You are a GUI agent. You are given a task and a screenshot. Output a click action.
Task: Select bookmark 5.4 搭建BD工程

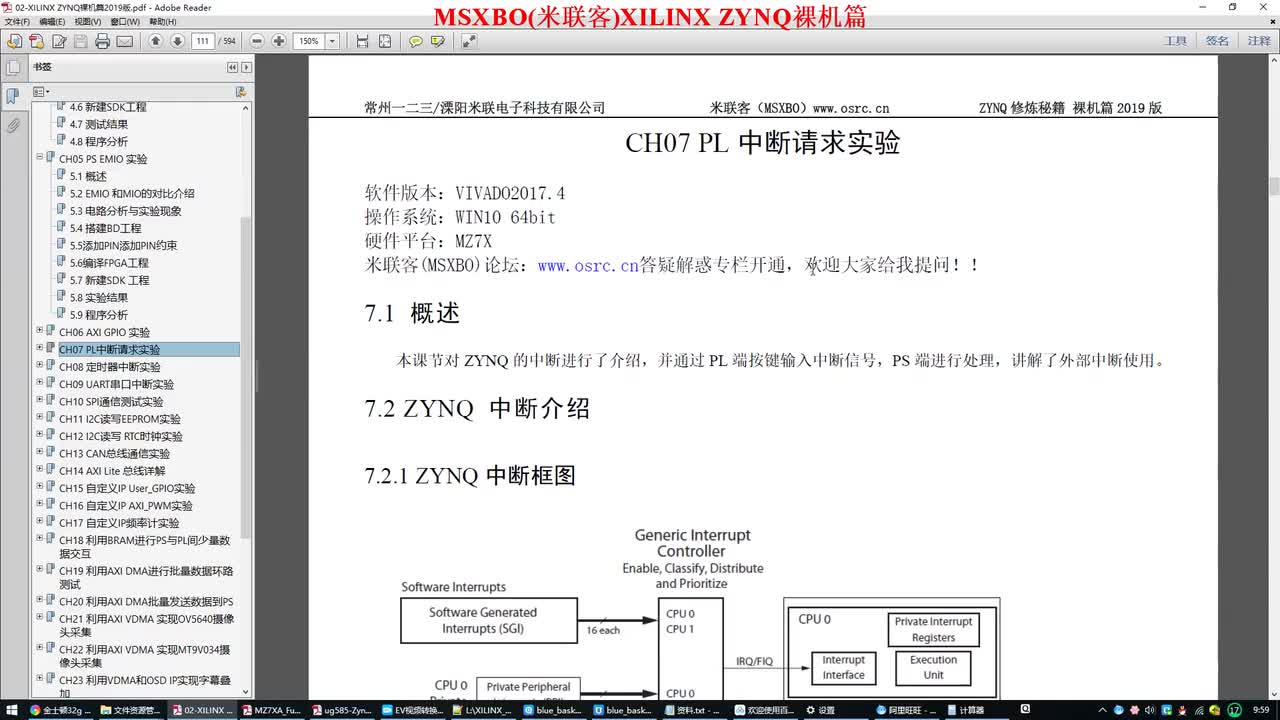106,228
